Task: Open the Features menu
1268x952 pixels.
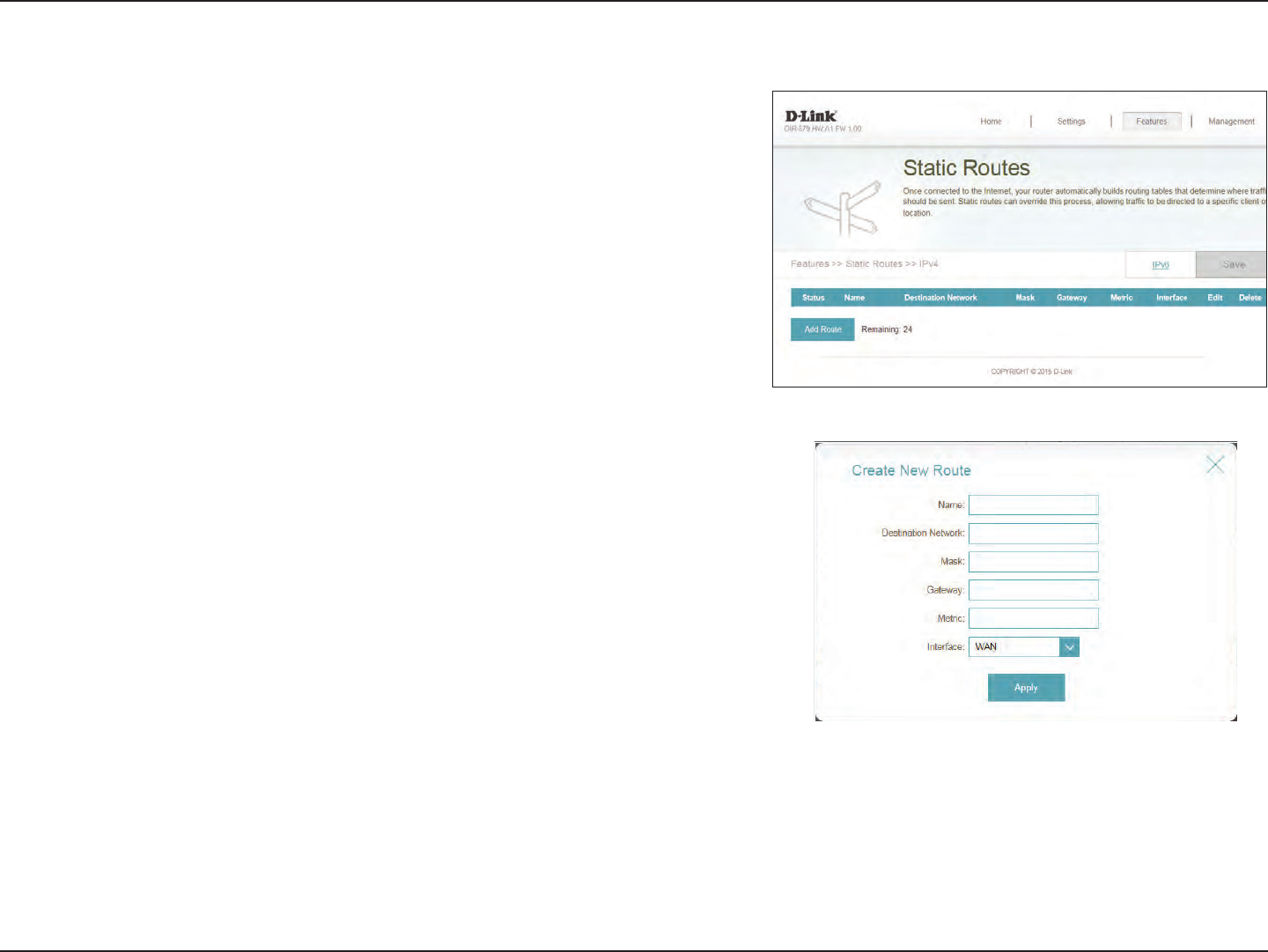Action: [x=1152, y=122]
